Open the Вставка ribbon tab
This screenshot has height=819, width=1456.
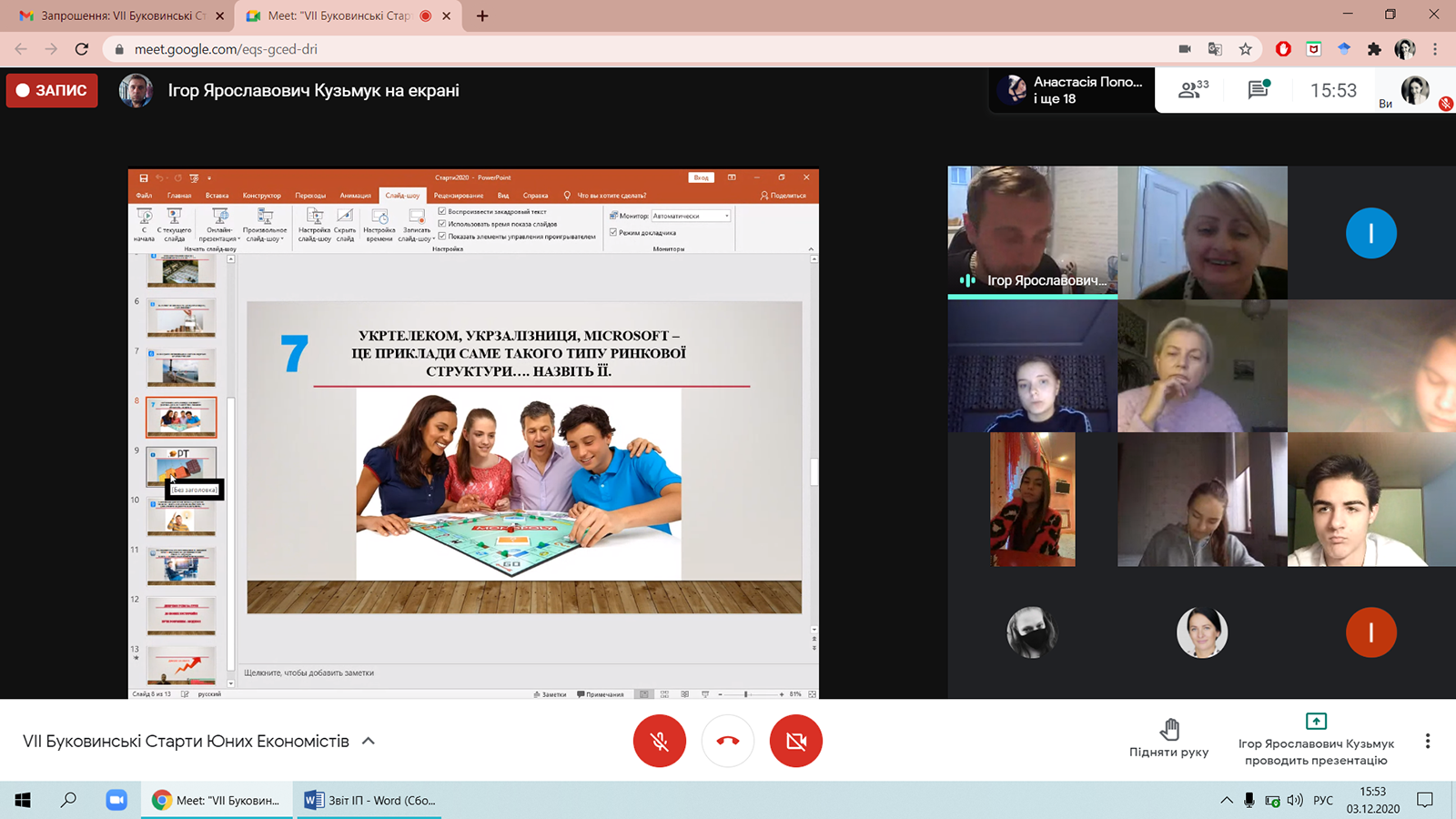click(217, 196)
